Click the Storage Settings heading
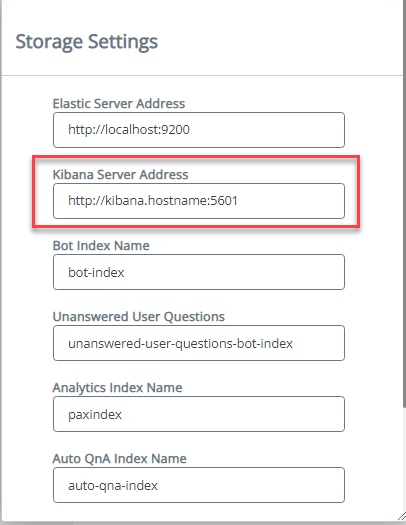Screen dimensions: 406x525 tap(87, 42)
